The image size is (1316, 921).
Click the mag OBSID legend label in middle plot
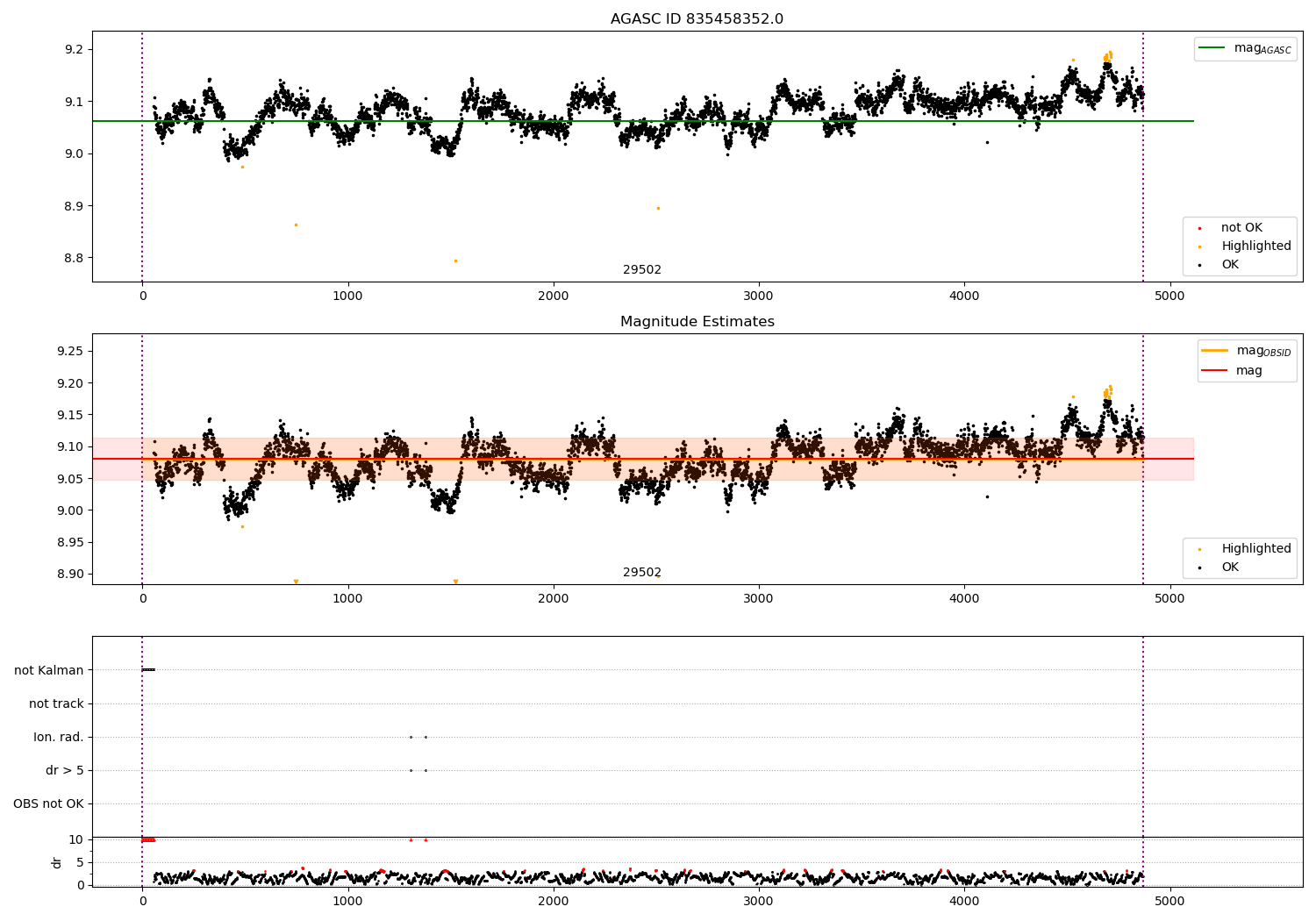pyautogui.click(x=1263, y=351)
